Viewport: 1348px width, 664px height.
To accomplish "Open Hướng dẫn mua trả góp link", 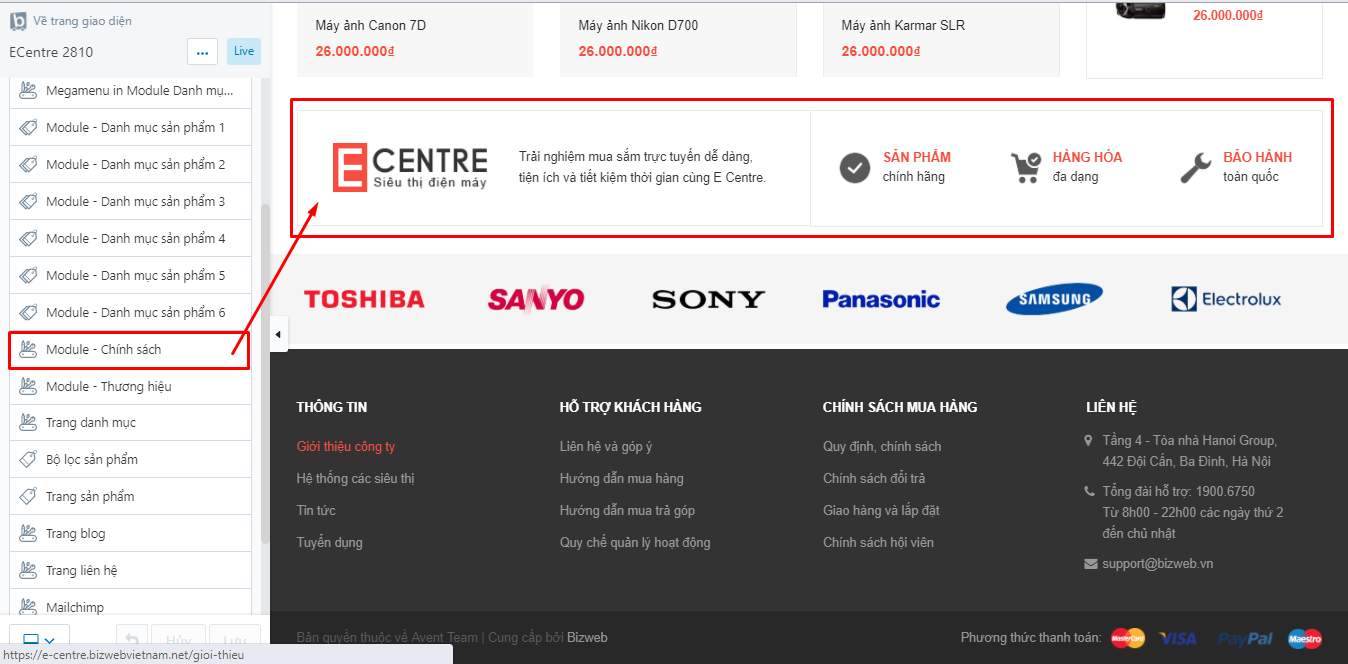I will point(628,511).
